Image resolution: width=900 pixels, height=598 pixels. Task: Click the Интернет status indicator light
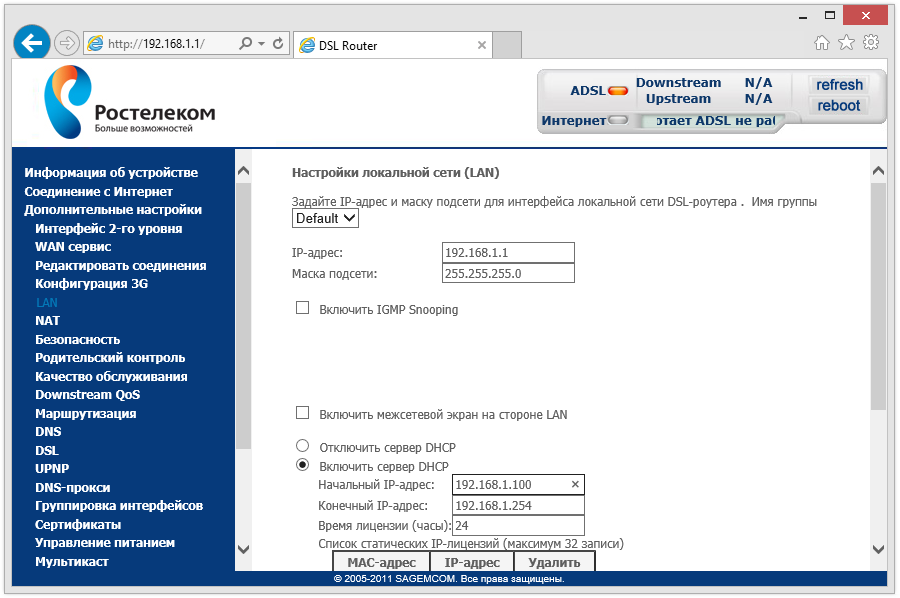(618, 121)
